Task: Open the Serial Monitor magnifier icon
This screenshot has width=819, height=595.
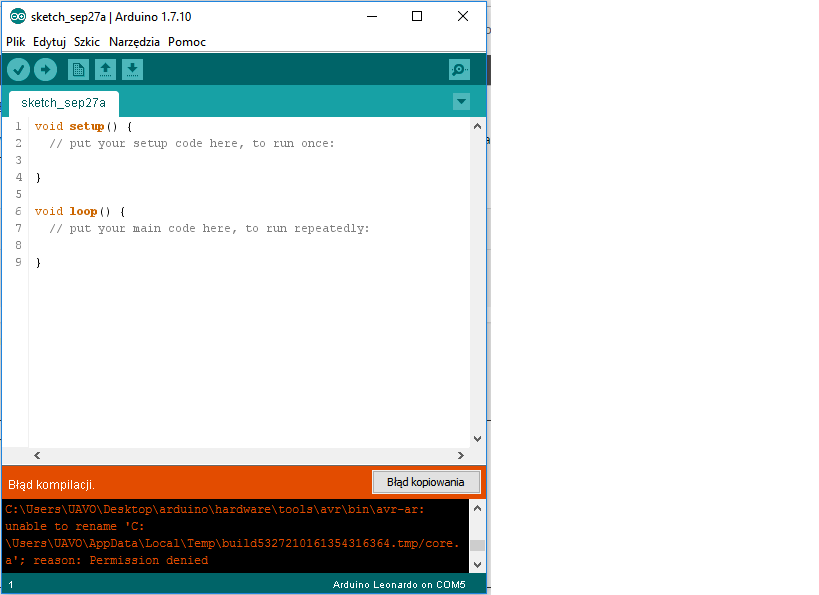Action: click(459, 69)
